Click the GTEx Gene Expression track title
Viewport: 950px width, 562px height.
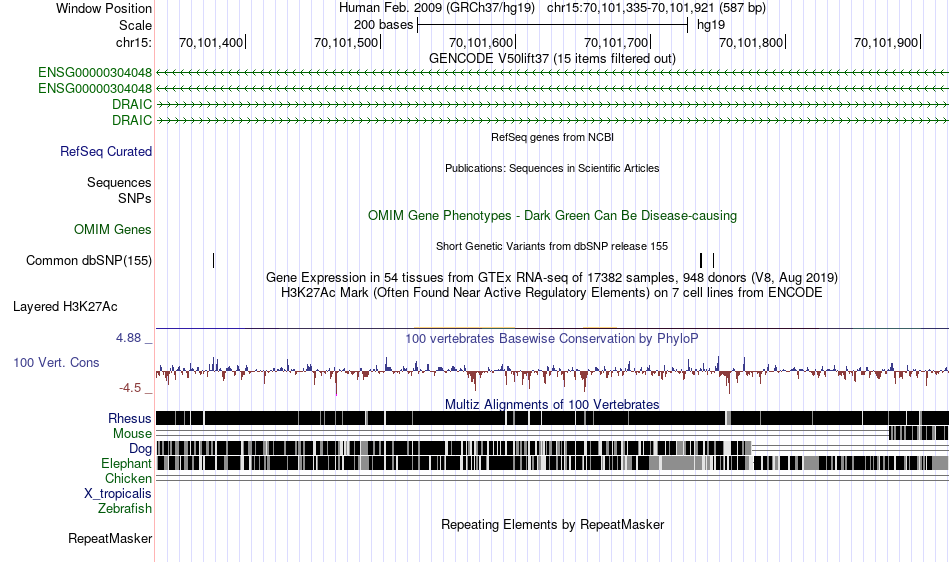(x=552, y=277)
